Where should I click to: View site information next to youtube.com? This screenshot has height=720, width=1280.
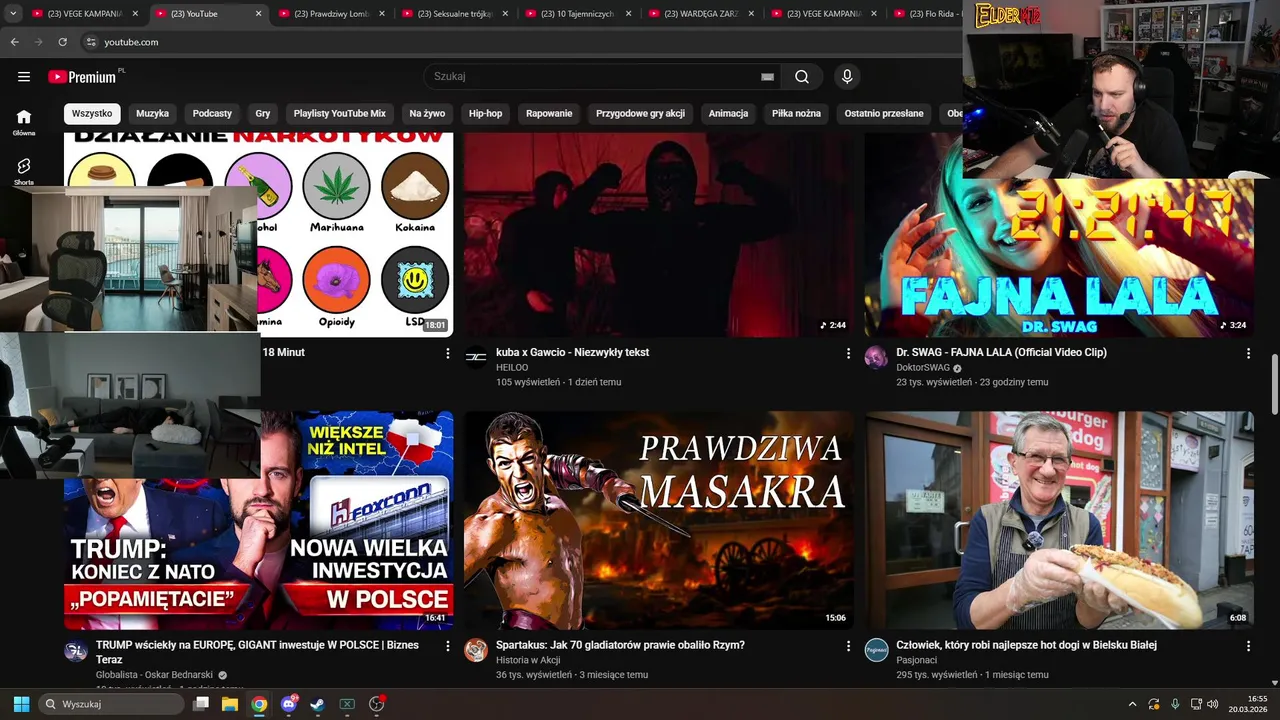click(x=91, y=42)
